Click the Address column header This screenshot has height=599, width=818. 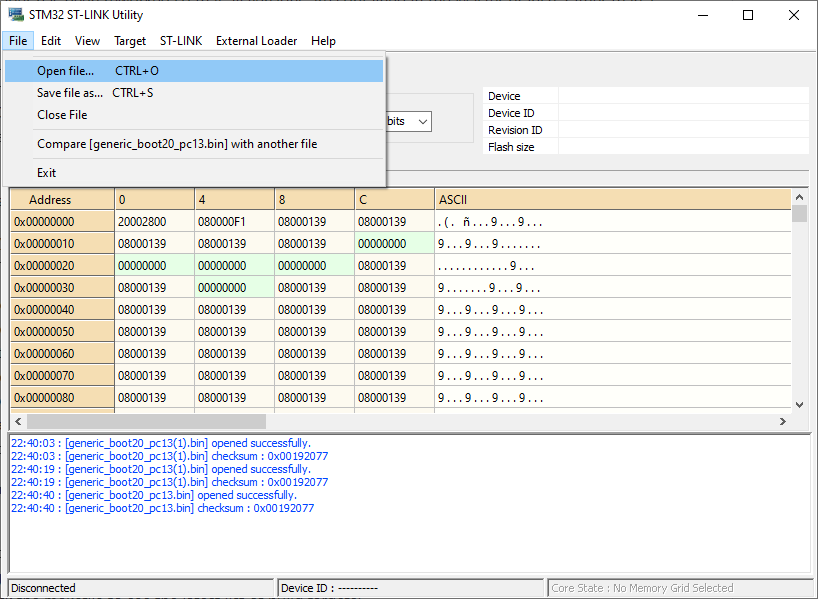point(62,200)
